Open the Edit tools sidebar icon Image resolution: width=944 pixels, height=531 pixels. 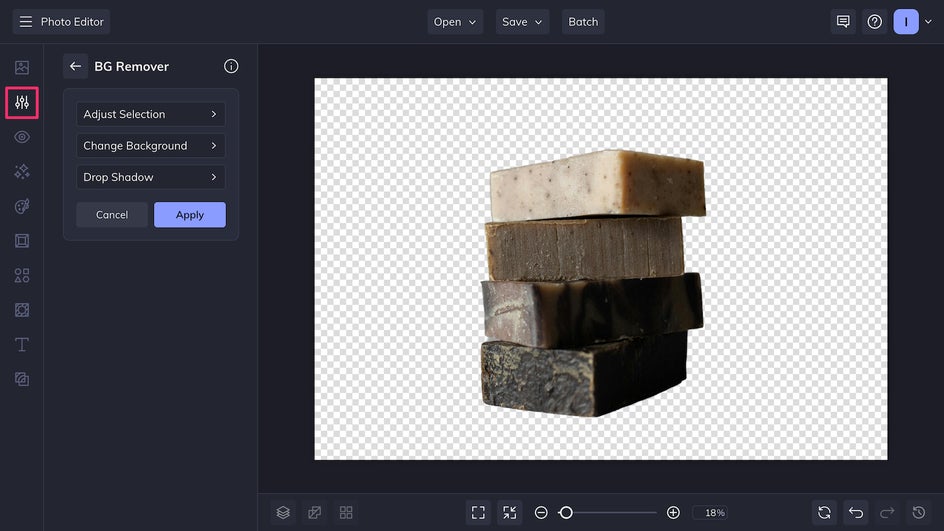22,102
